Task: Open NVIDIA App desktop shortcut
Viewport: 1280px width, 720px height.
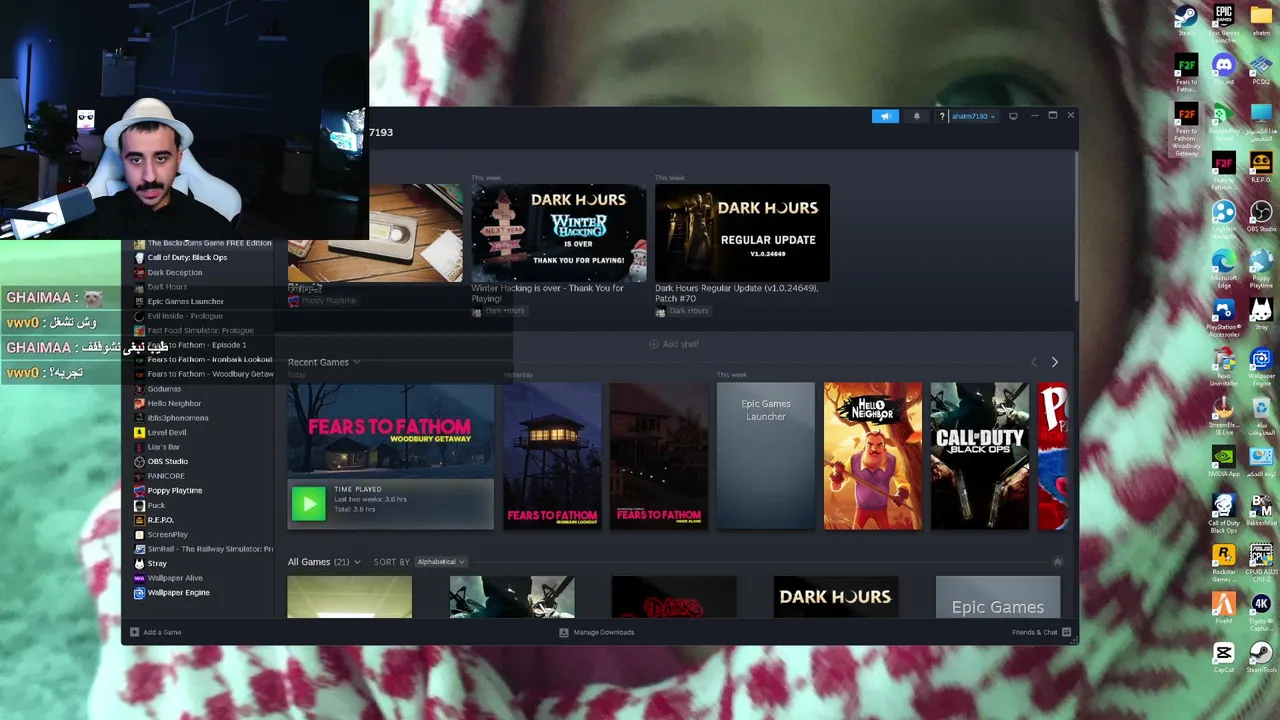Action: pos(1224,461)
